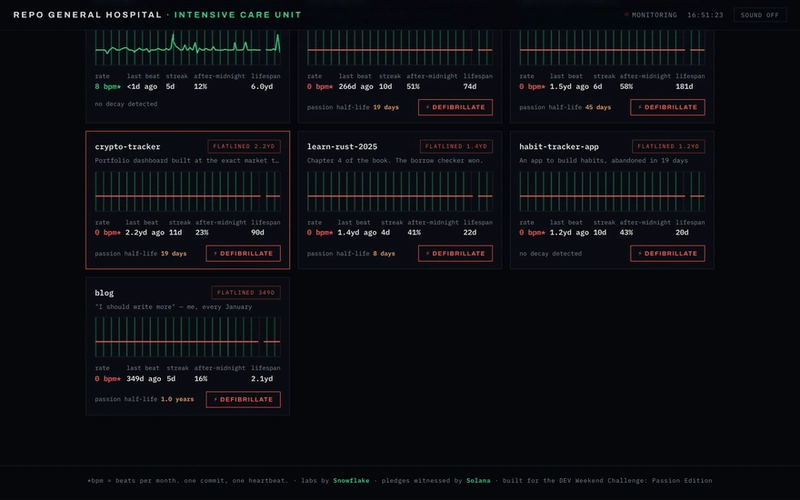Defibrillate the learn-rust-2025 repo

[x=456, y=254]
